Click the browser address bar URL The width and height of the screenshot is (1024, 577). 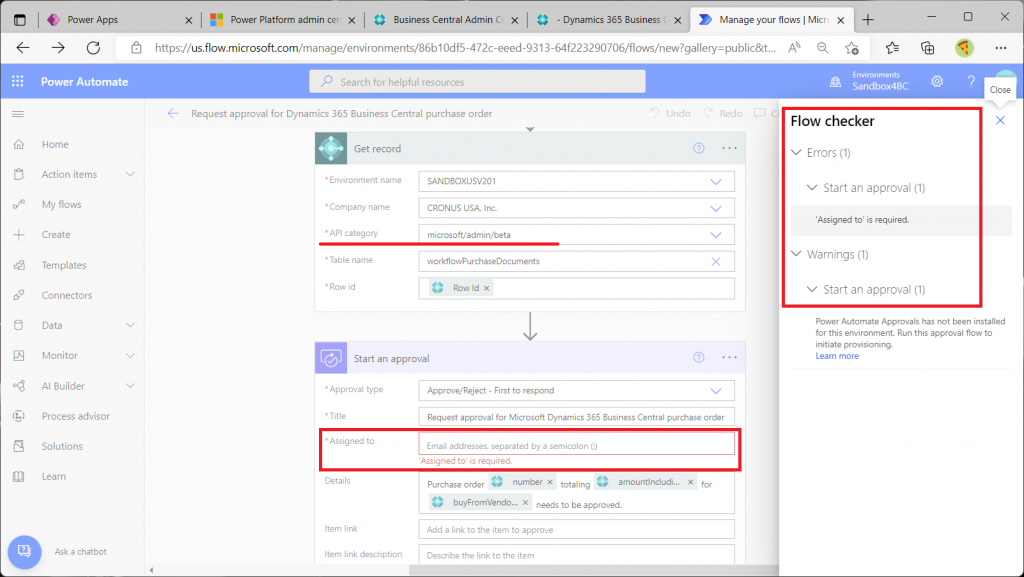(465, 48)
